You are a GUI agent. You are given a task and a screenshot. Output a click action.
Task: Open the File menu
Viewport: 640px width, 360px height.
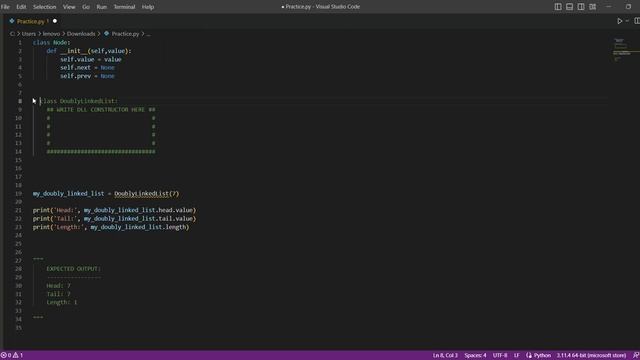tap(5, 7)
